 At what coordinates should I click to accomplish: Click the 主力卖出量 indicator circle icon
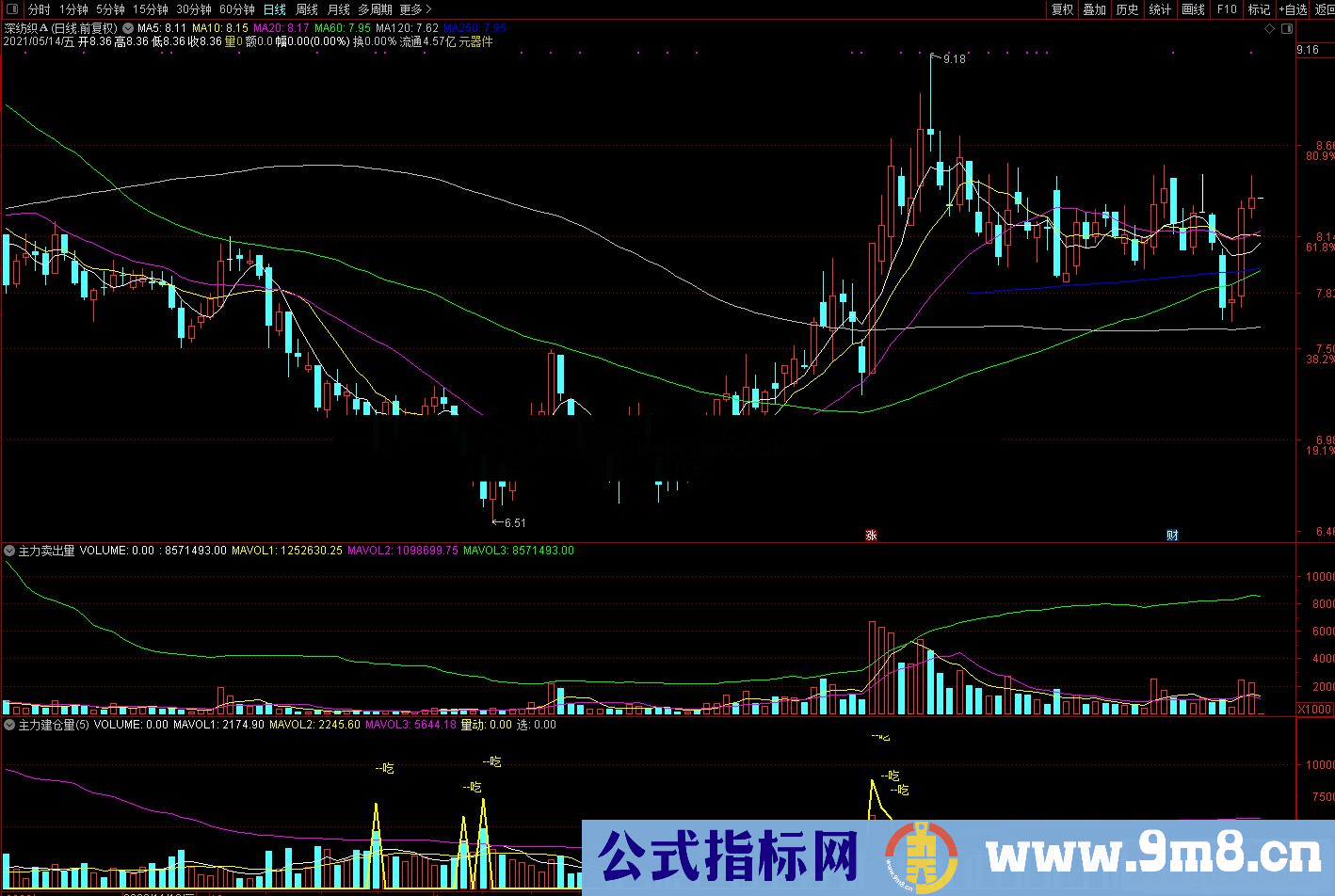8,551
